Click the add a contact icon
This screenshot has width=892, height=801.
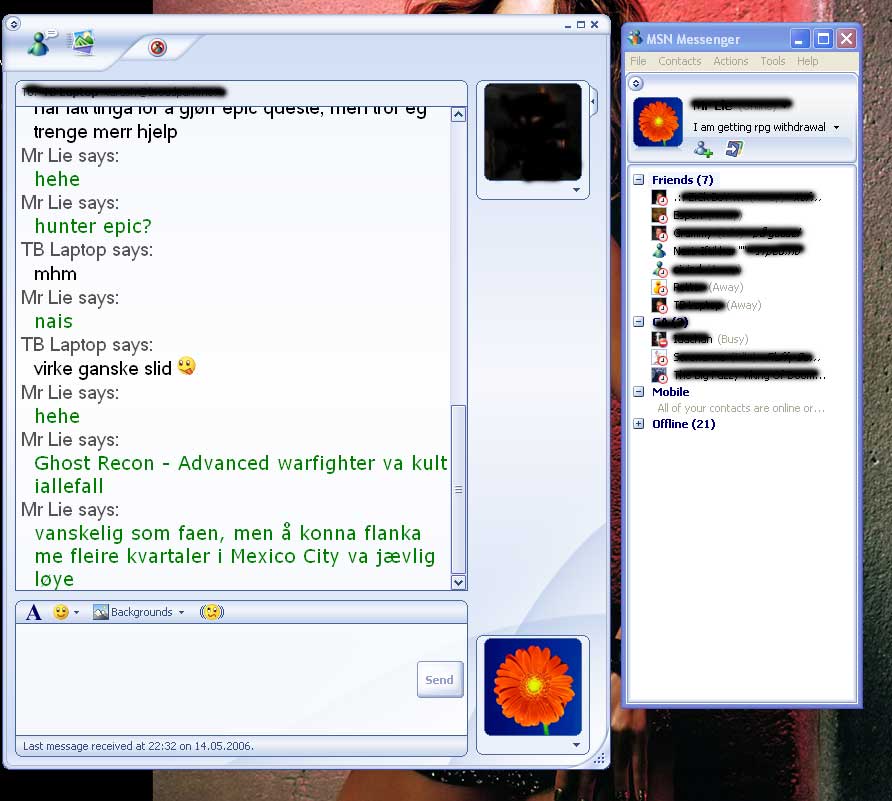click(703, 149)
